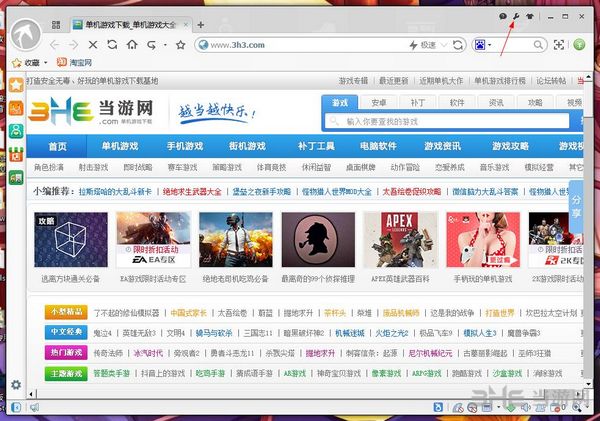600x421 pixels.
Task: Open sidebar favorites star panel
Action: click(x=16, y=85)
